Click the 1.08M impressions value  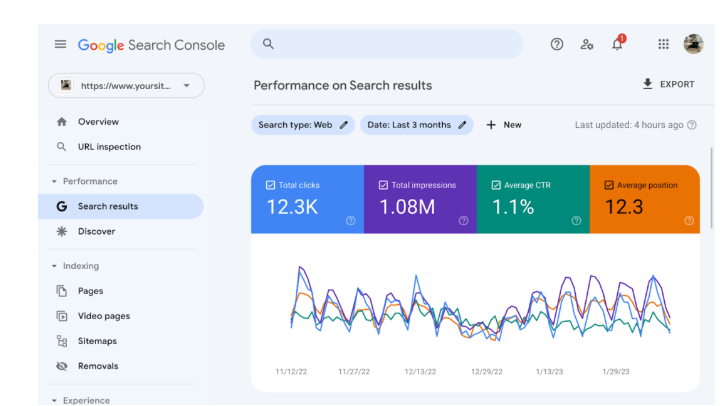[x=407, y=207]
